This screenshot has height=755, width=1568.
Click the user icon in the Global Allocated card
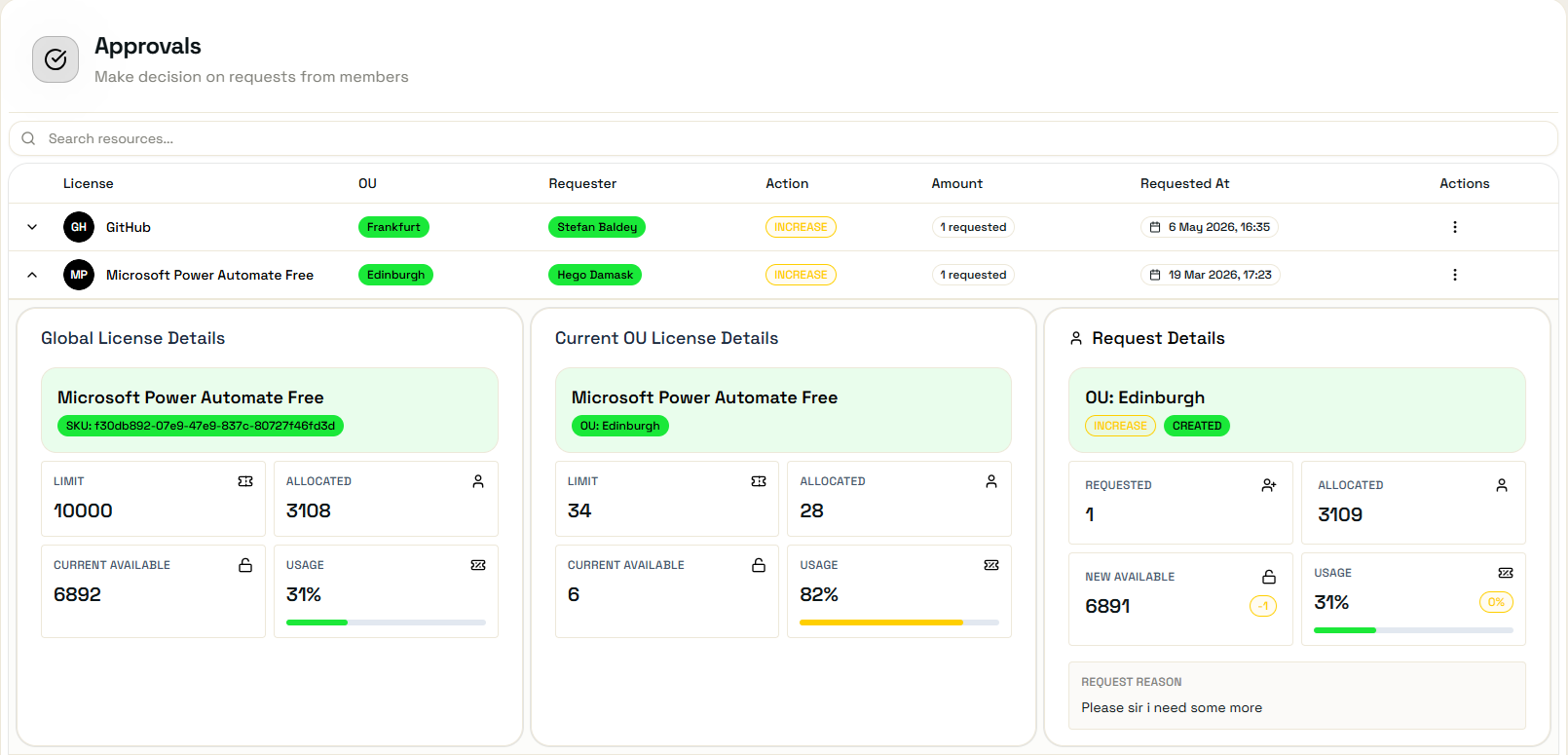478,481
